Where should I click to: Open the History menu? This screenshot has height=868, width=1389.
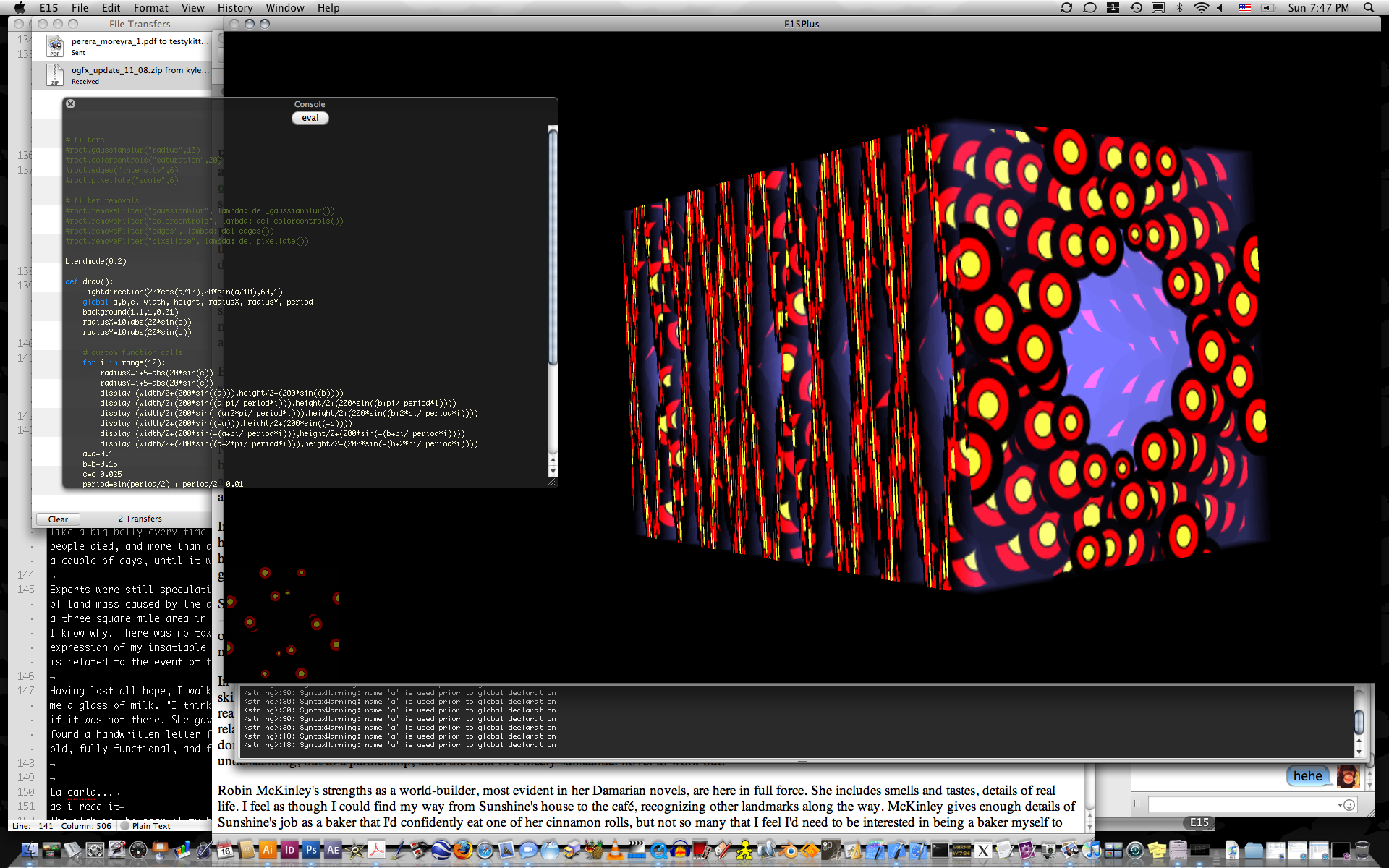[234, 8]
